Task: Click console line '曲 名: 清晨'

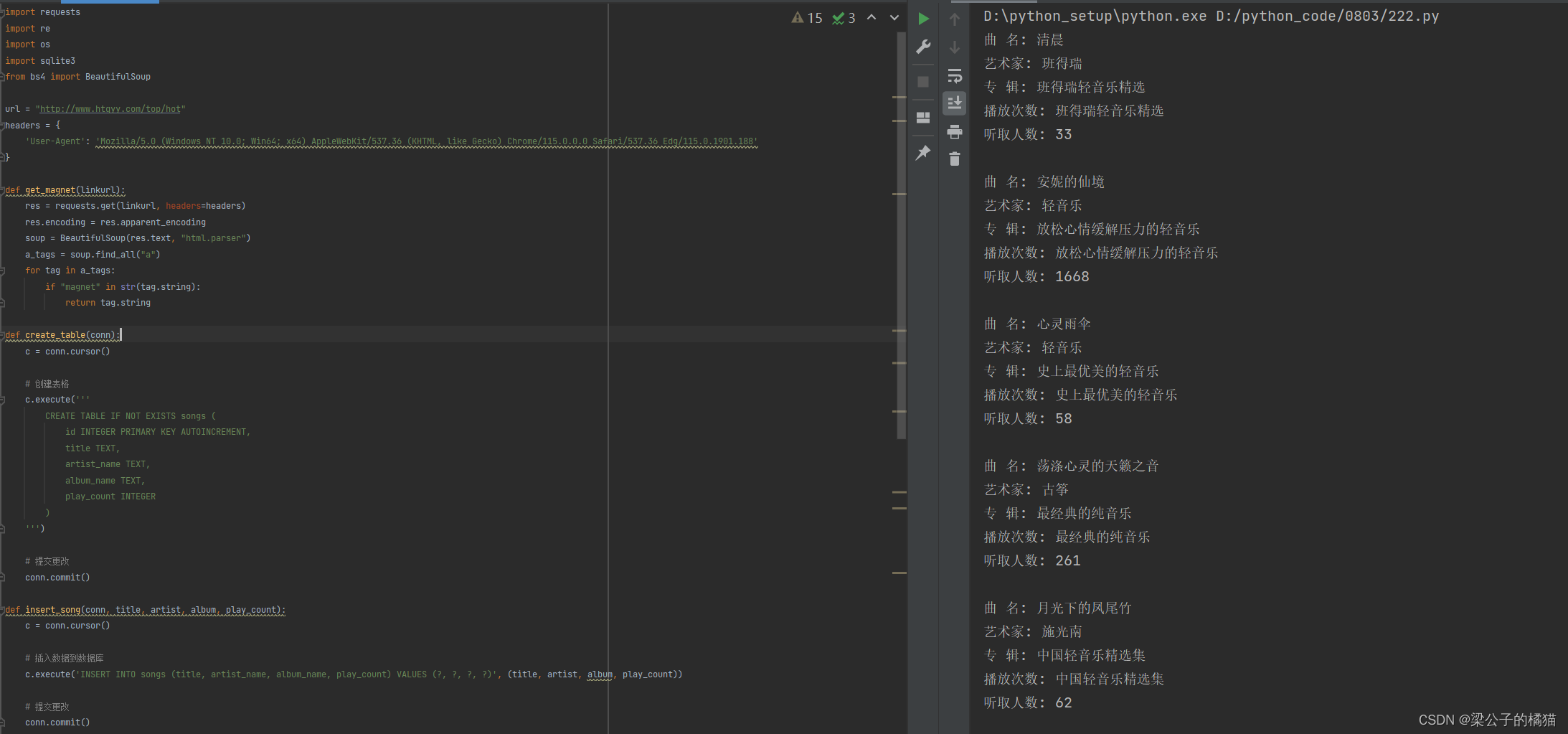Action: click(1024, 40)
